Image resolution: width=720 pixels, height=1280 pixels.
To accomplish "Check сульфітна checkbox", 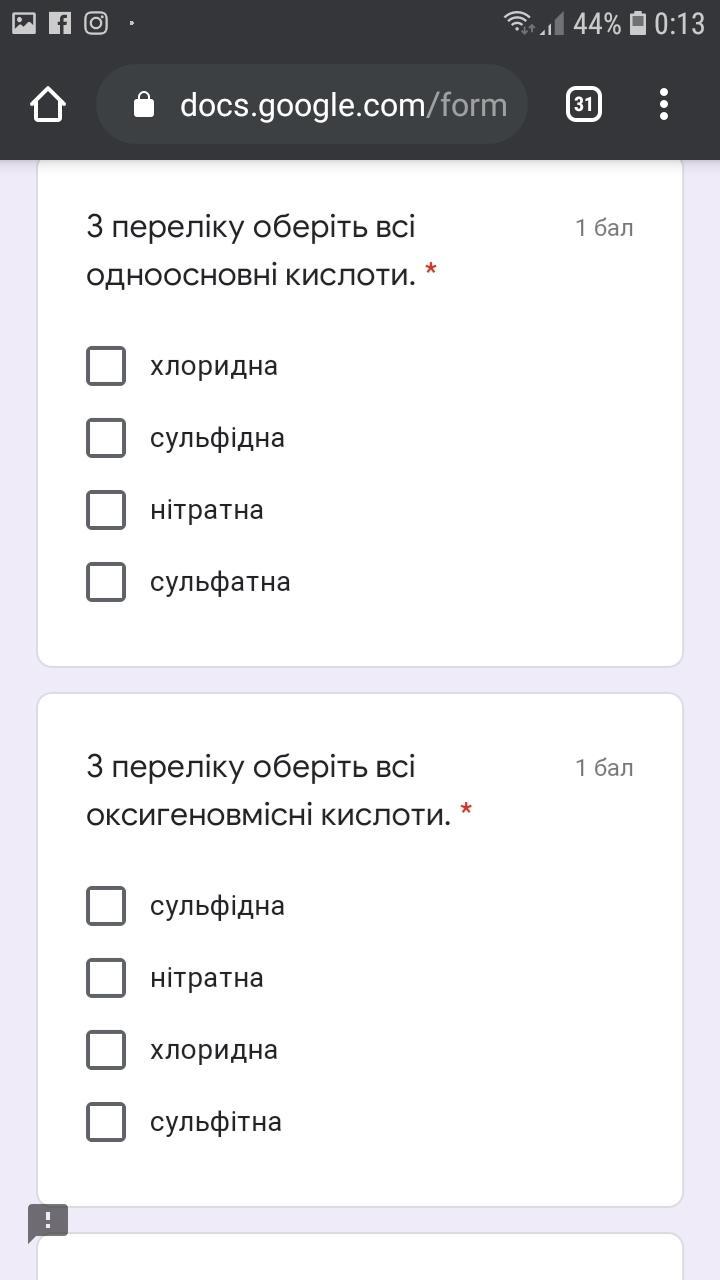I will tap(106, 1122).
